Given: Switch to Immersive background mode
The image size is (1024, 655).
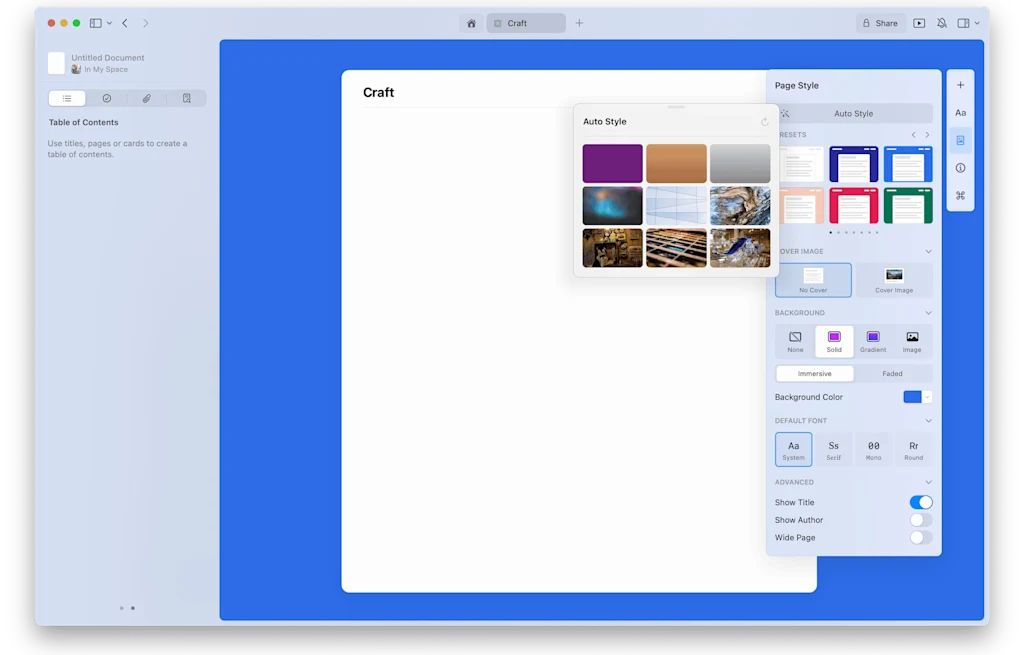Looking at the screenshot, I should click(x=814, y=374).
